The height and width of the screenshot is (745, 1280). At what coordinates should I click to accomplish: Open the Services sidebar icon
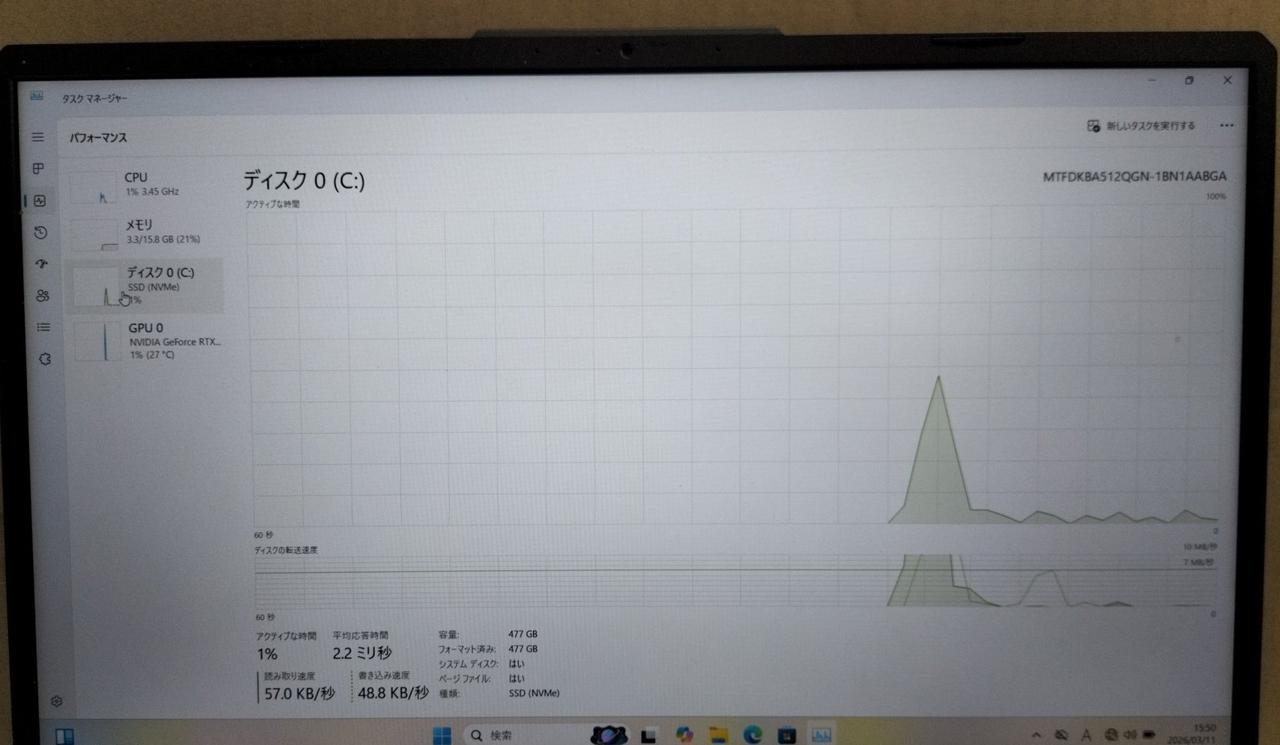click(44, 359)
